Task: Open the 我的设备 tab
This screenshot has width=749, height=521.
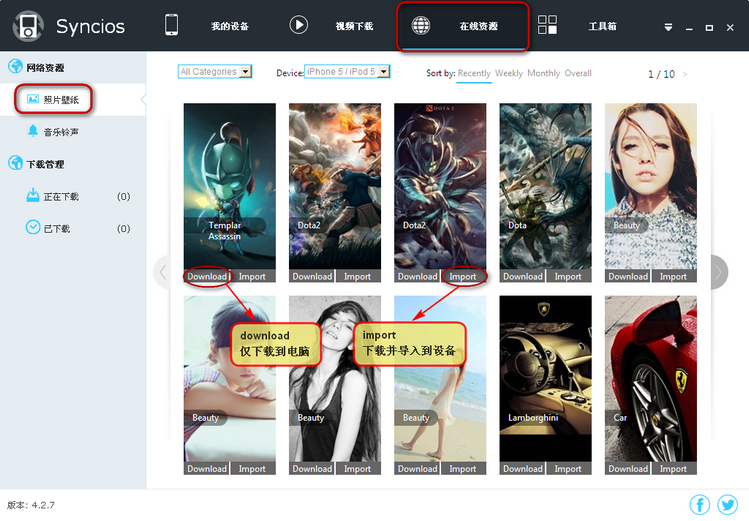Action: (x=230, y=26)
